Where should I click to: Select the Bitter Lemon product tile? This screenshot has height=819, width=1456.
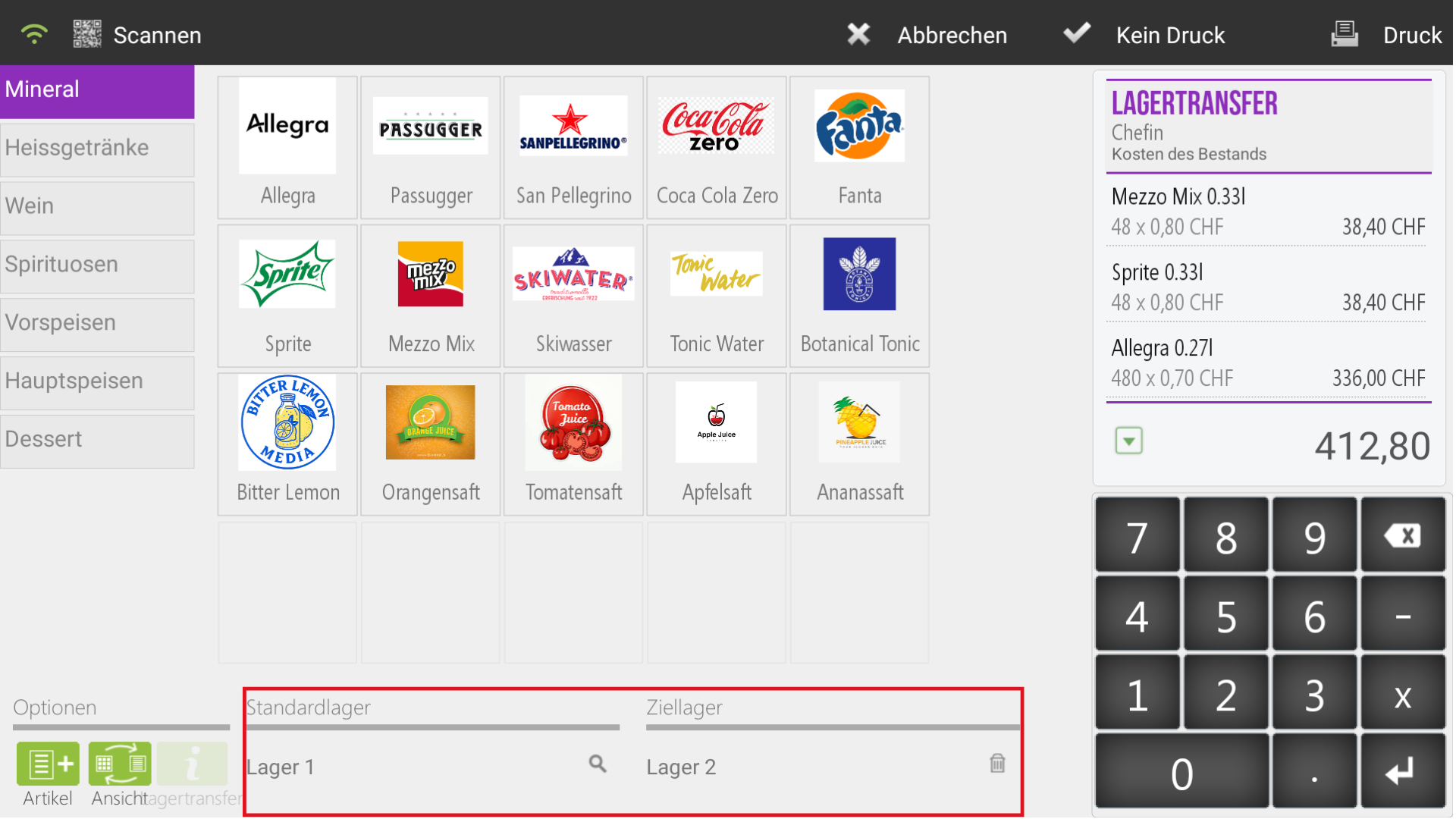287,444
